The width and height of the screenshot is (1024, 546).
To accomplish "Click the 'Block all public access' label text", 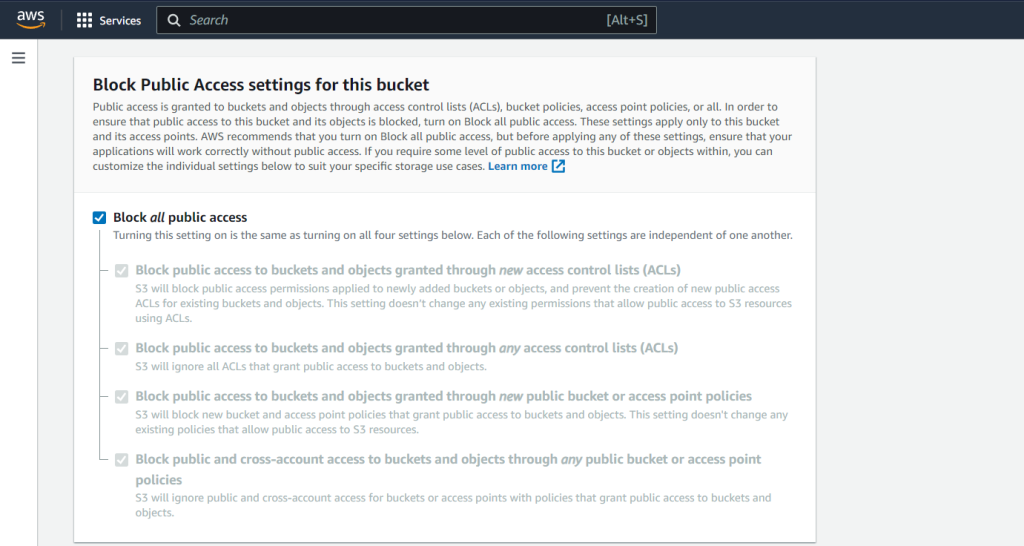I will point(180,217).
